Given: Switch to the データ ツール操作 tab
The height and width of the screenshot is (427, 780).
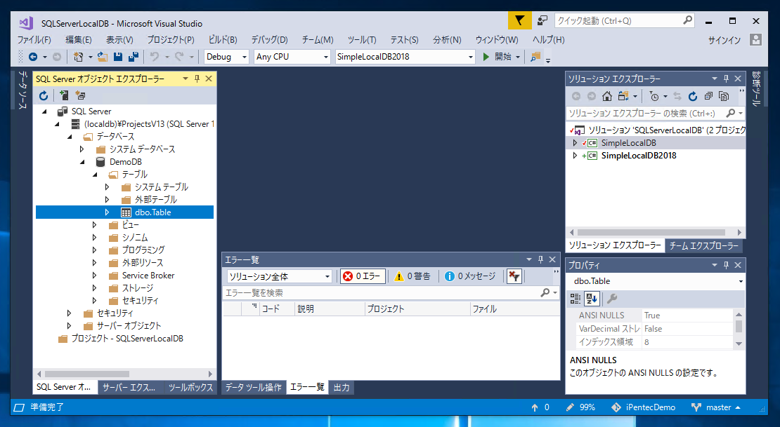Looking at the screenshot, I should 254,387.
